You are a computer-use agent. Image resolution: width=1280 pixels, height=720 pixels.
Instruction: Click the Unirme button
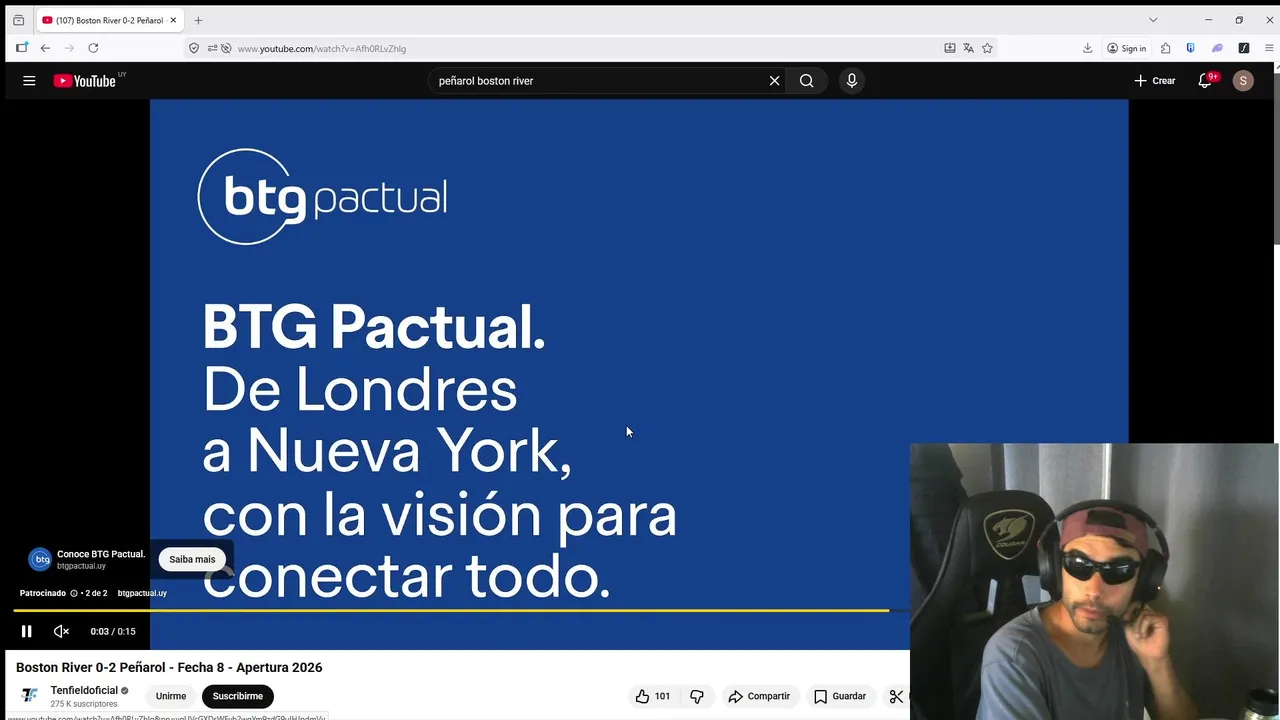[171, 696]
